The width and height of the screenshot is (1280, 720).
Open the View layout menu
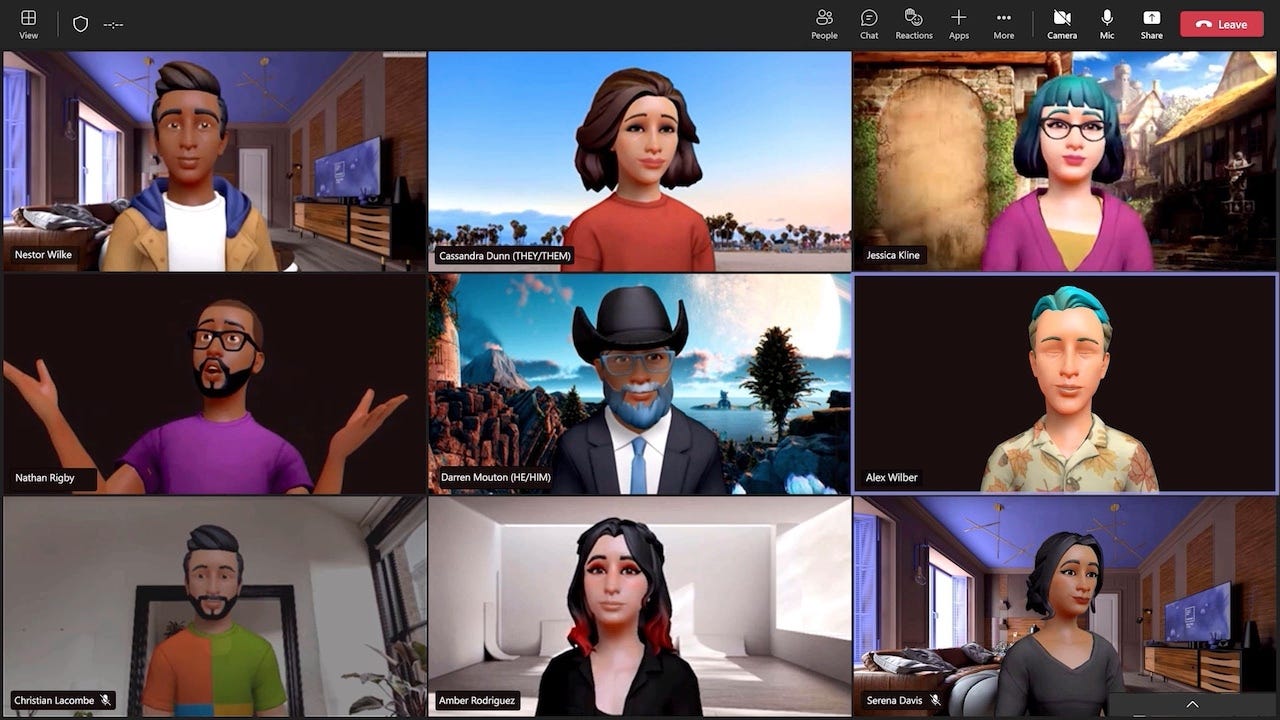pos(28,22)
